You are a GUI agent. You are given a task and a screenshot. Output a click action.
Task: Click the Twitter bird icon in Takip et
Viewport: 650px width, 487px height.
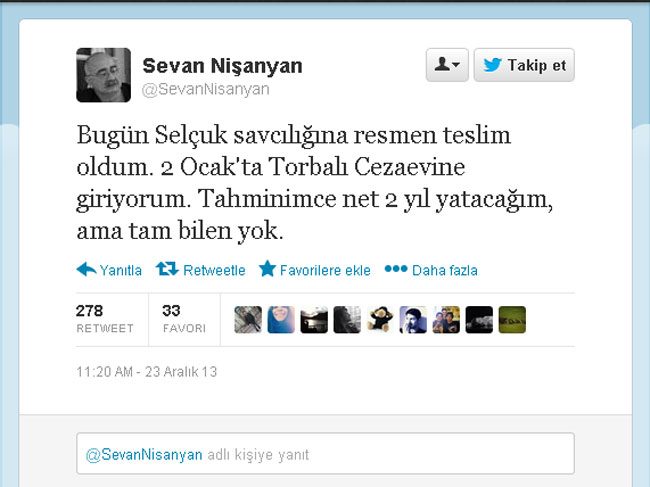[x=492, y=65]
